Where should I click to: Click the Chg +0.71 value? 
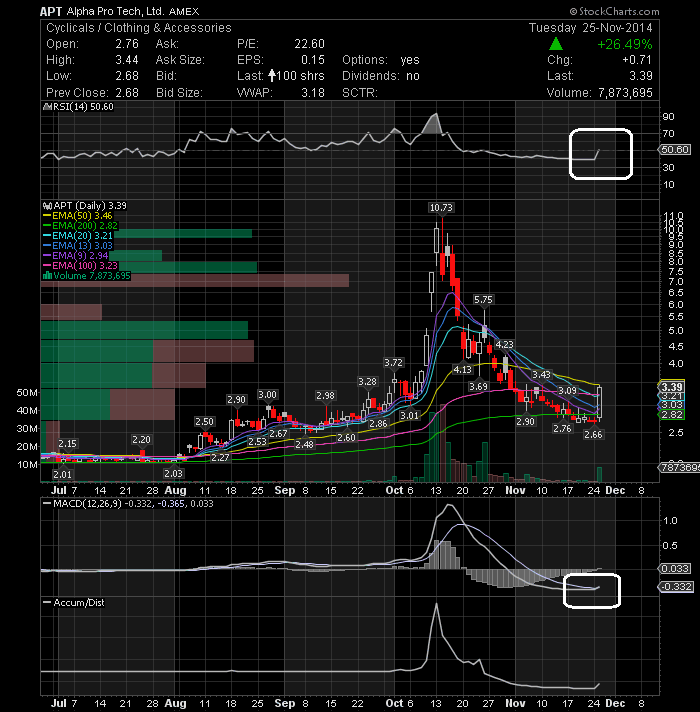point(637,60)
